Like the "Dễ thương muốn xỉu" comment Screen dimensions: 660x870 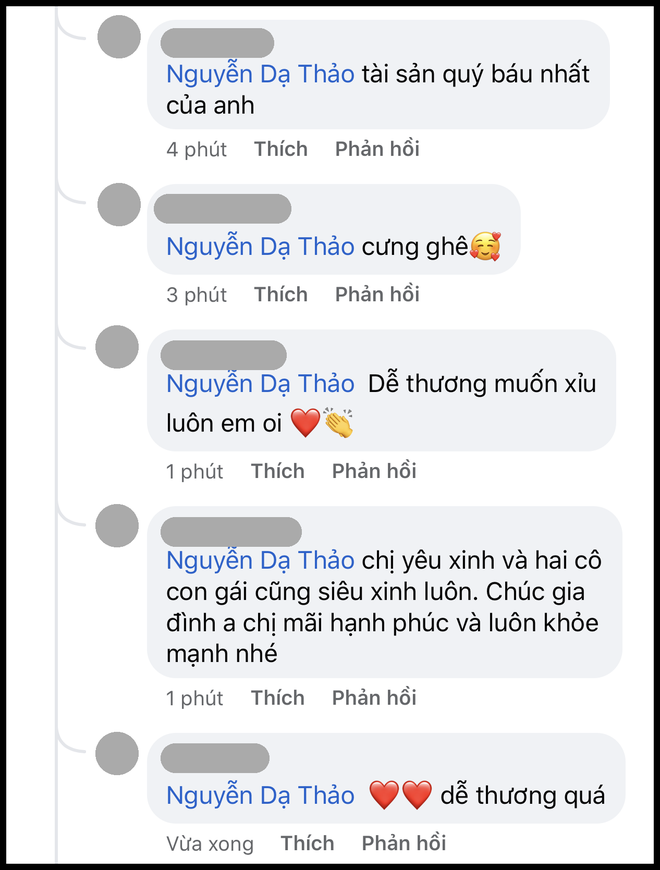click(x=277, y=471)
